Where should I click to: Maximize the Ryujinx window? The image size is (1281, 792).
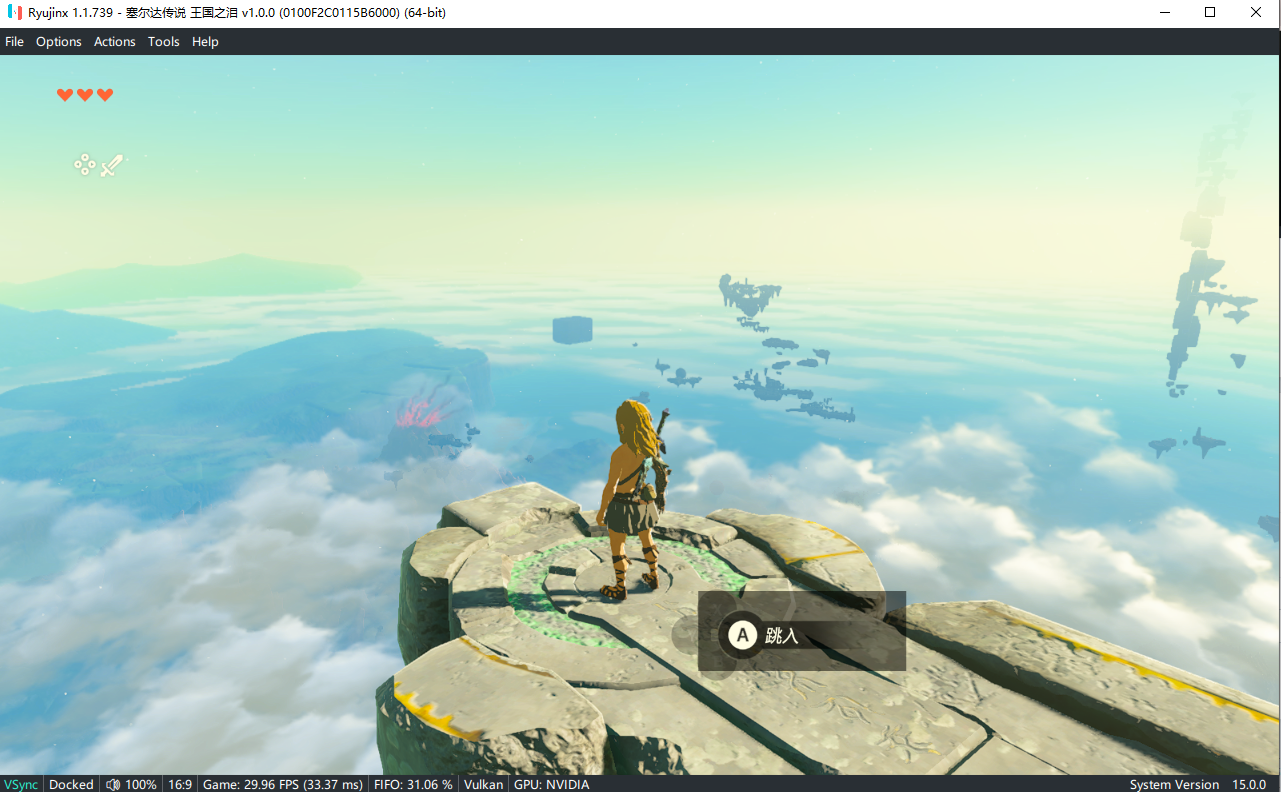(x=1210, y=12)
